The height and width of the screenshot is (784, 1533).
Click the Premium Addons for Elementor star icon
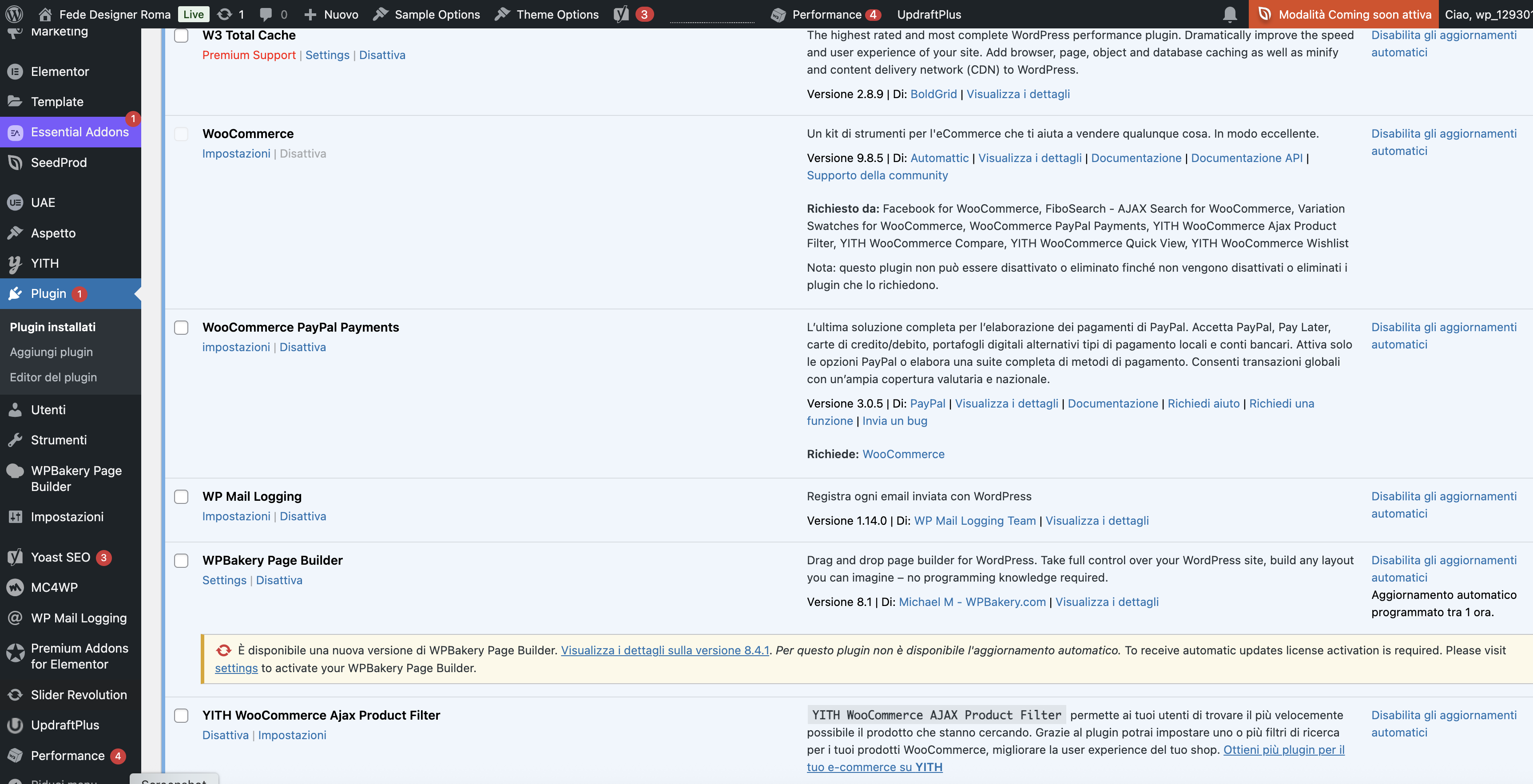15,653
